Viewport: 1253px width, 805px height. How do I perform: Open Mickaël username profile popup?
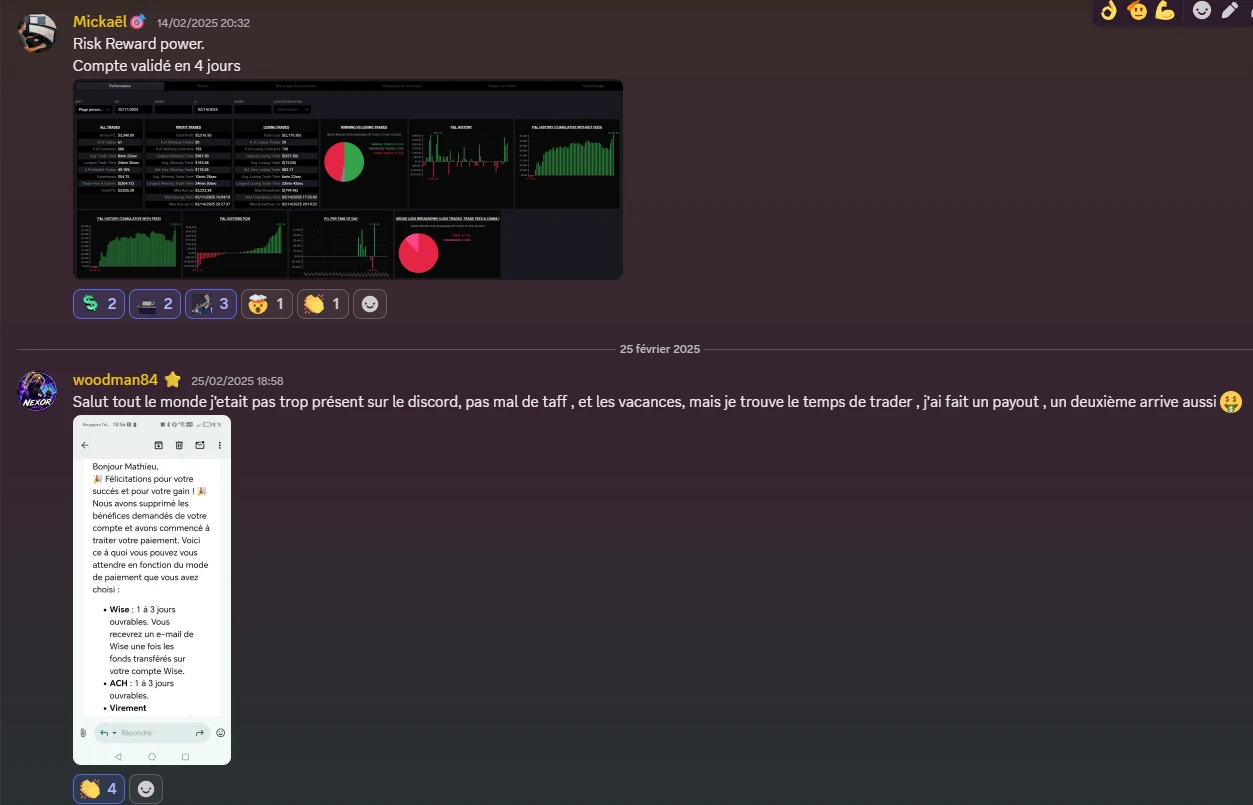pyautogui.click(x=99, y=22)
